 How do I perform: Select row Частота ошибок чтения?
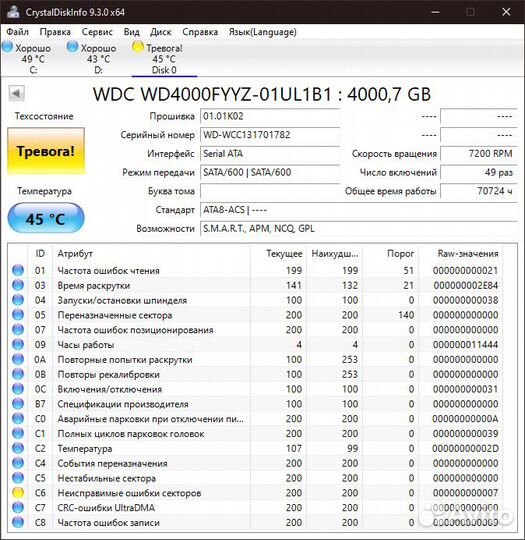point(255,270)
